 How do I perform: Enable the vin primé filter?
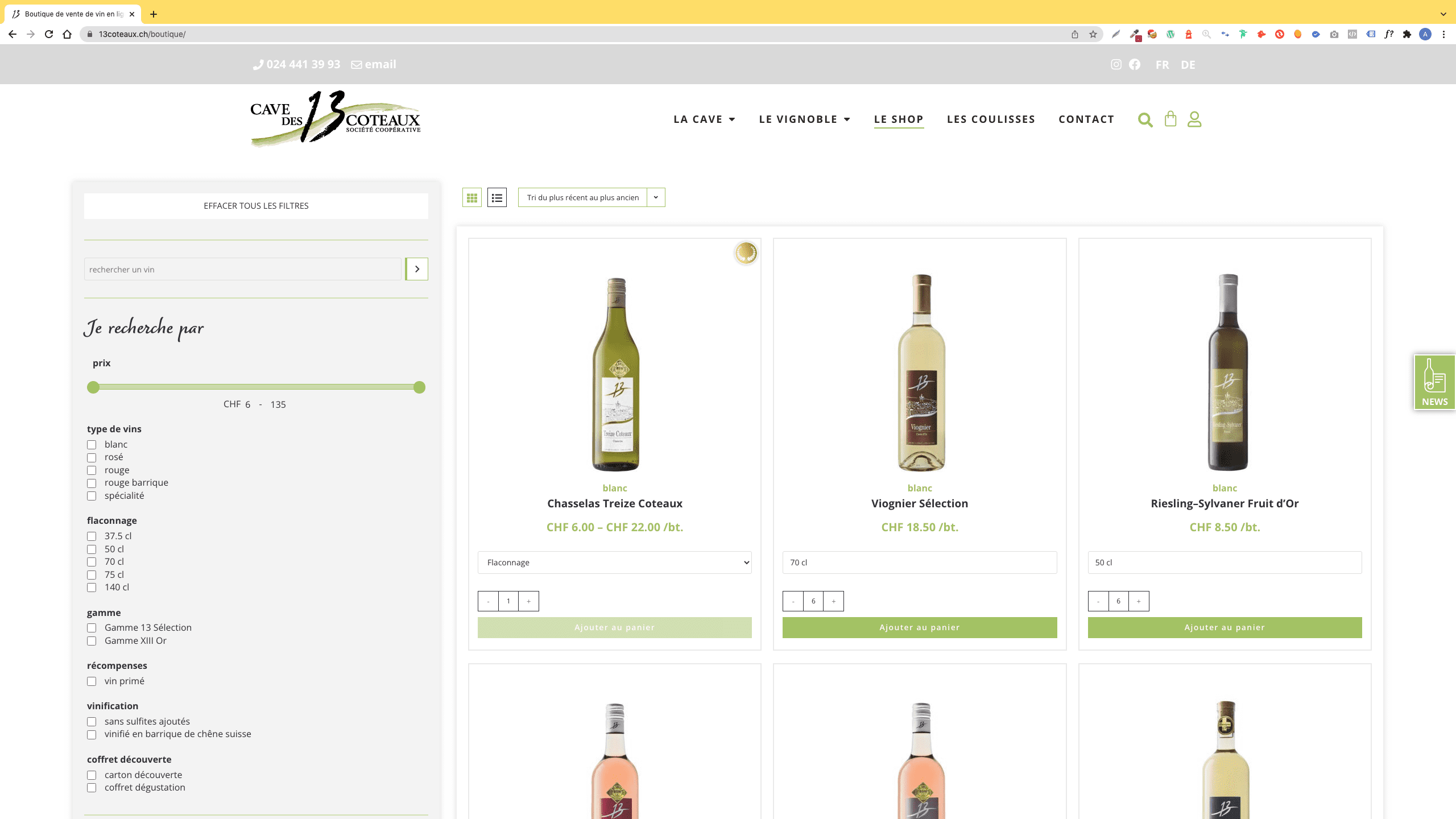pyautogui.click(x=92, y=681)
